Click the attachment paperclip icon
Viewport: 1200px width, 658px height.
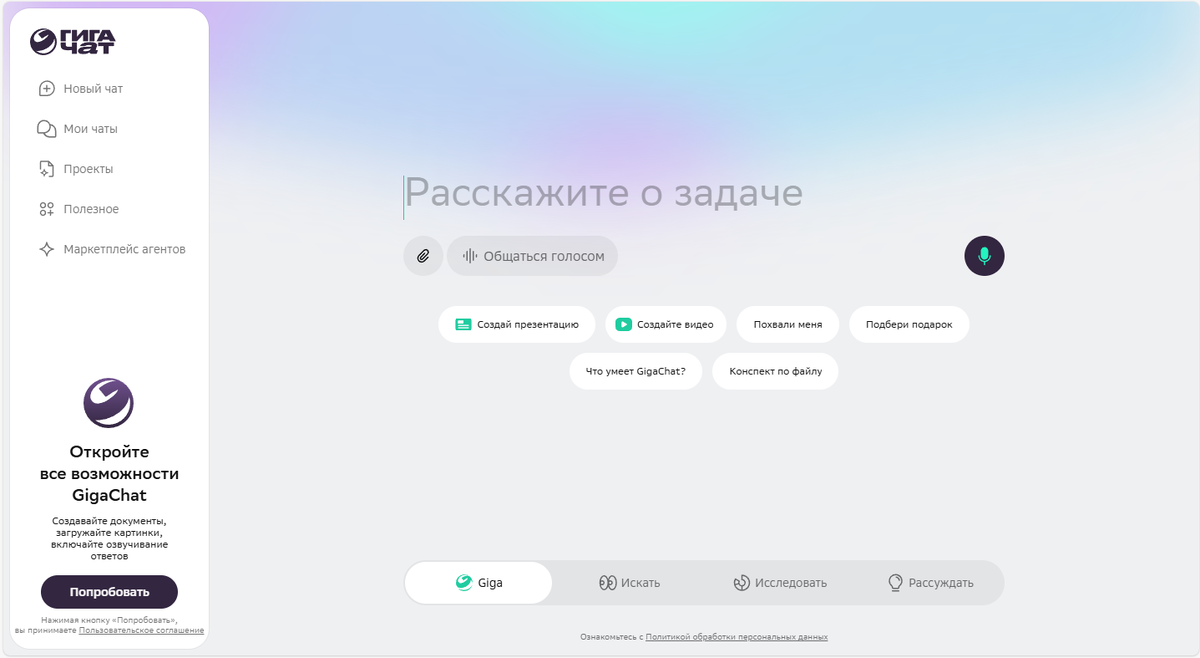(422, 256)
